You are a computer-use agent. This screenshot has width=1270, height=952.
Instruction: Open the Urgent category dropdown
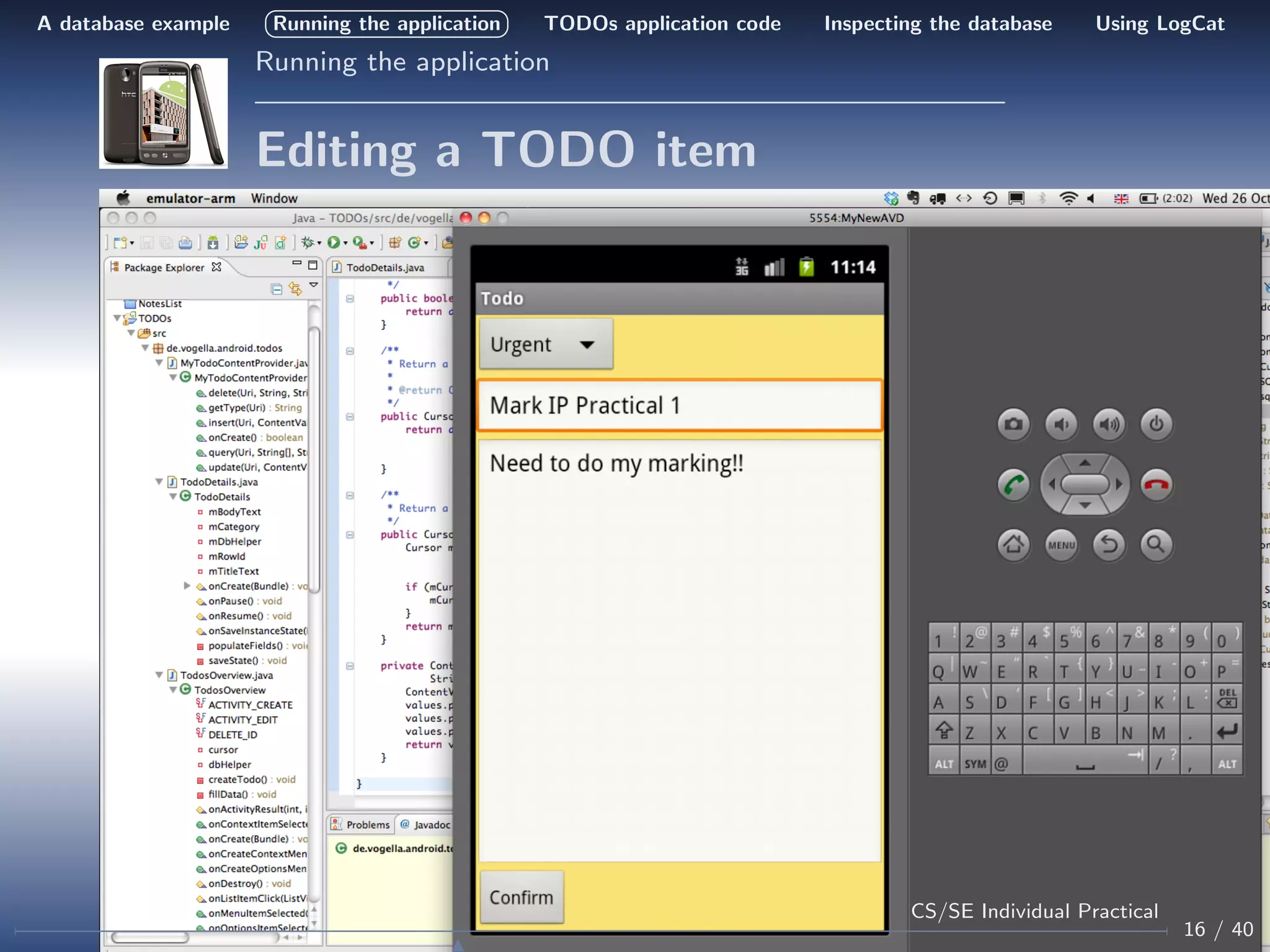[x=546, y=344]
